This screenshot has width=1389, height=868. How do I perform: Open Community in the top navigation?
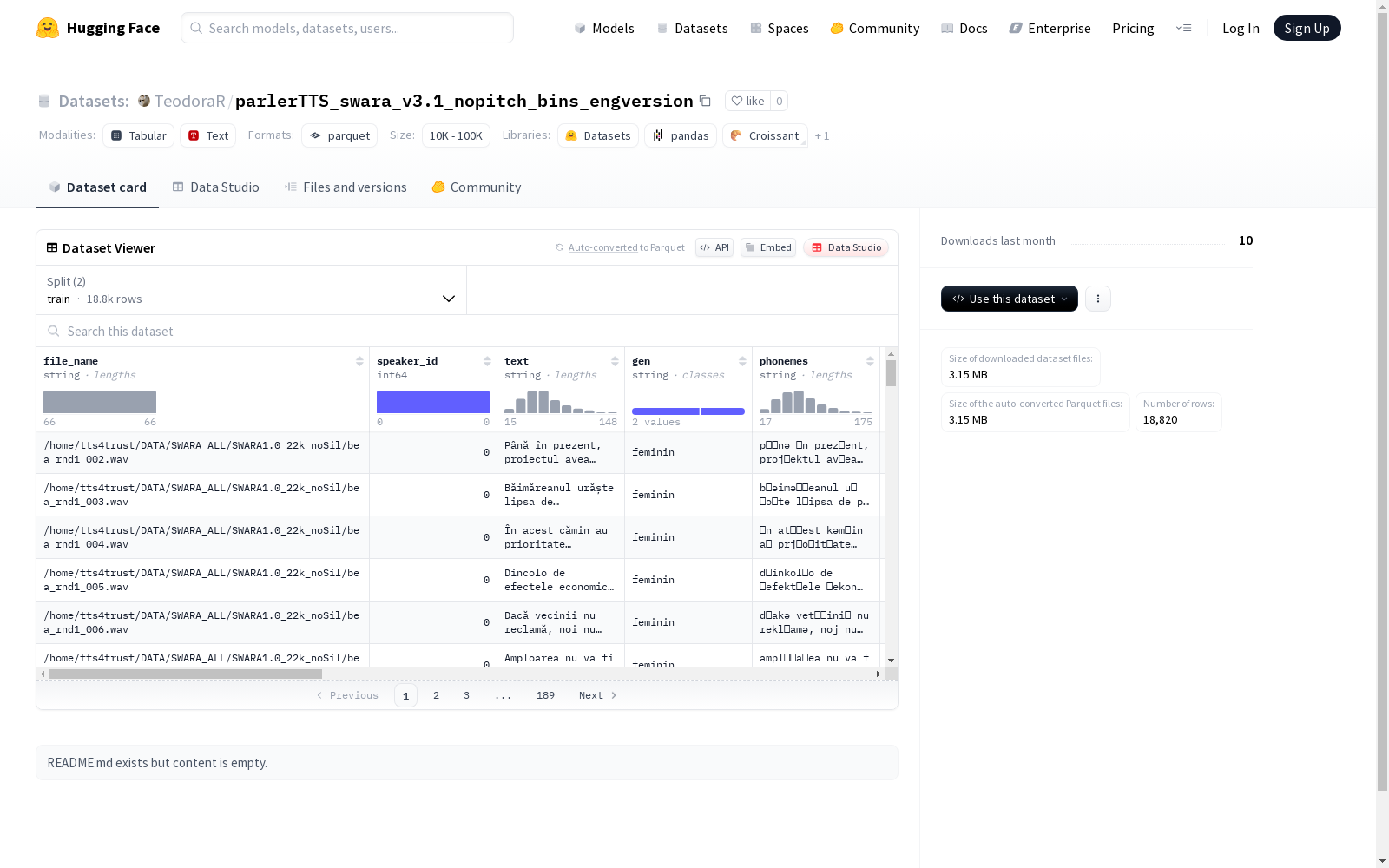874,28
